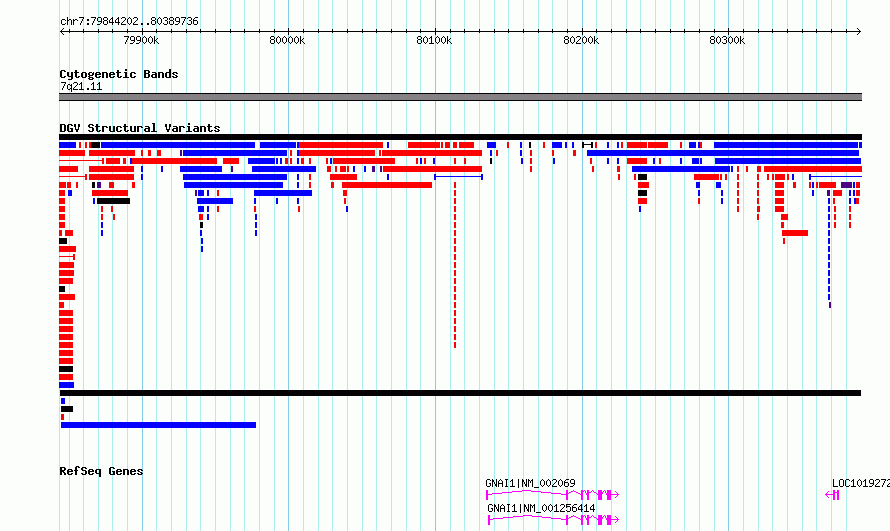890x531 pixels.
Task: Click the left arrow end of ruler
Action: (x=62, y=32)
